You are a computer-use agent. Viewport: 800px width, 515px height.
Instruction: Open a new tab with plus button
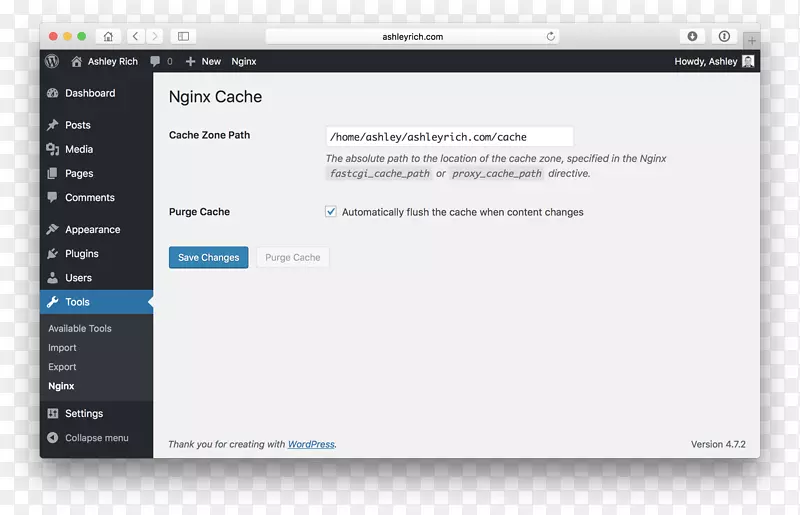coord(752,40)
